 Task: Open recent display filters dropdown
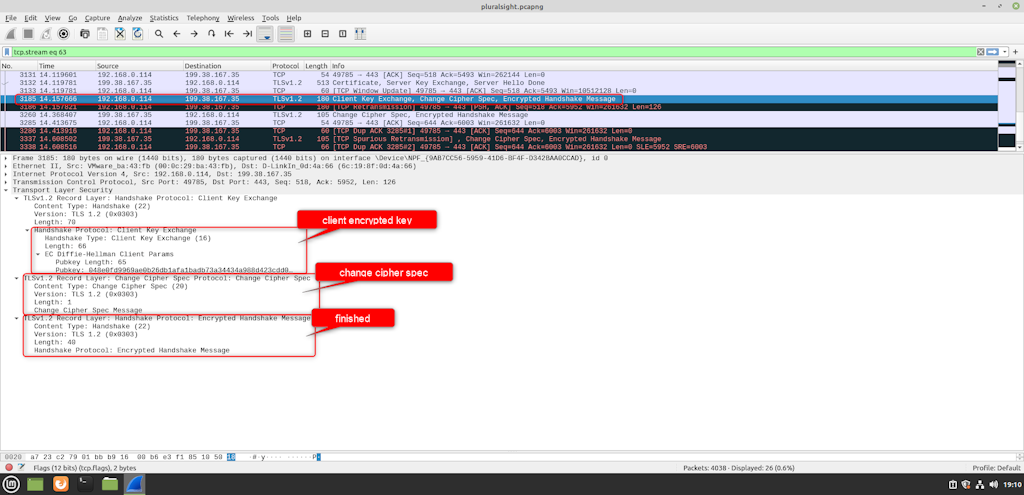(x=1006, y=52)
